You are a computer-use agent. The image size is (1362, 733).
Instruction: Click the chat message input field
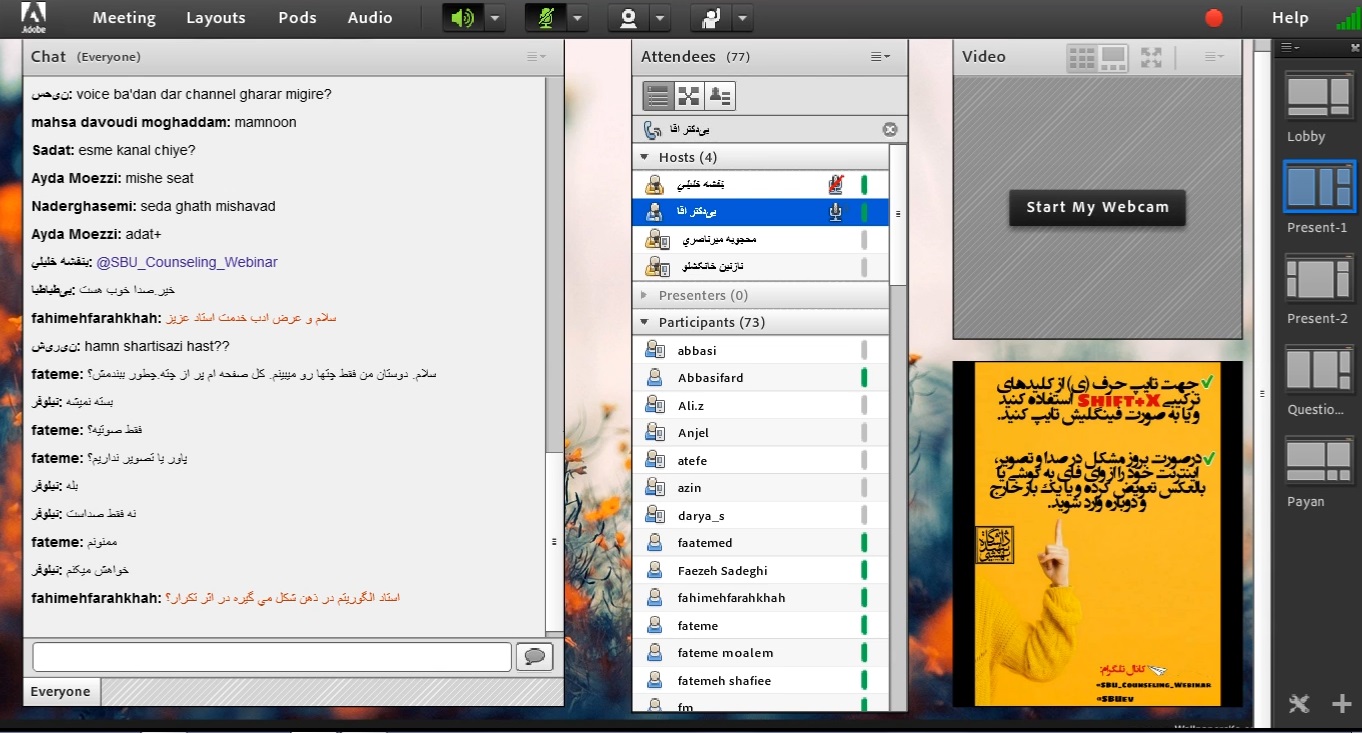point(272,656)
